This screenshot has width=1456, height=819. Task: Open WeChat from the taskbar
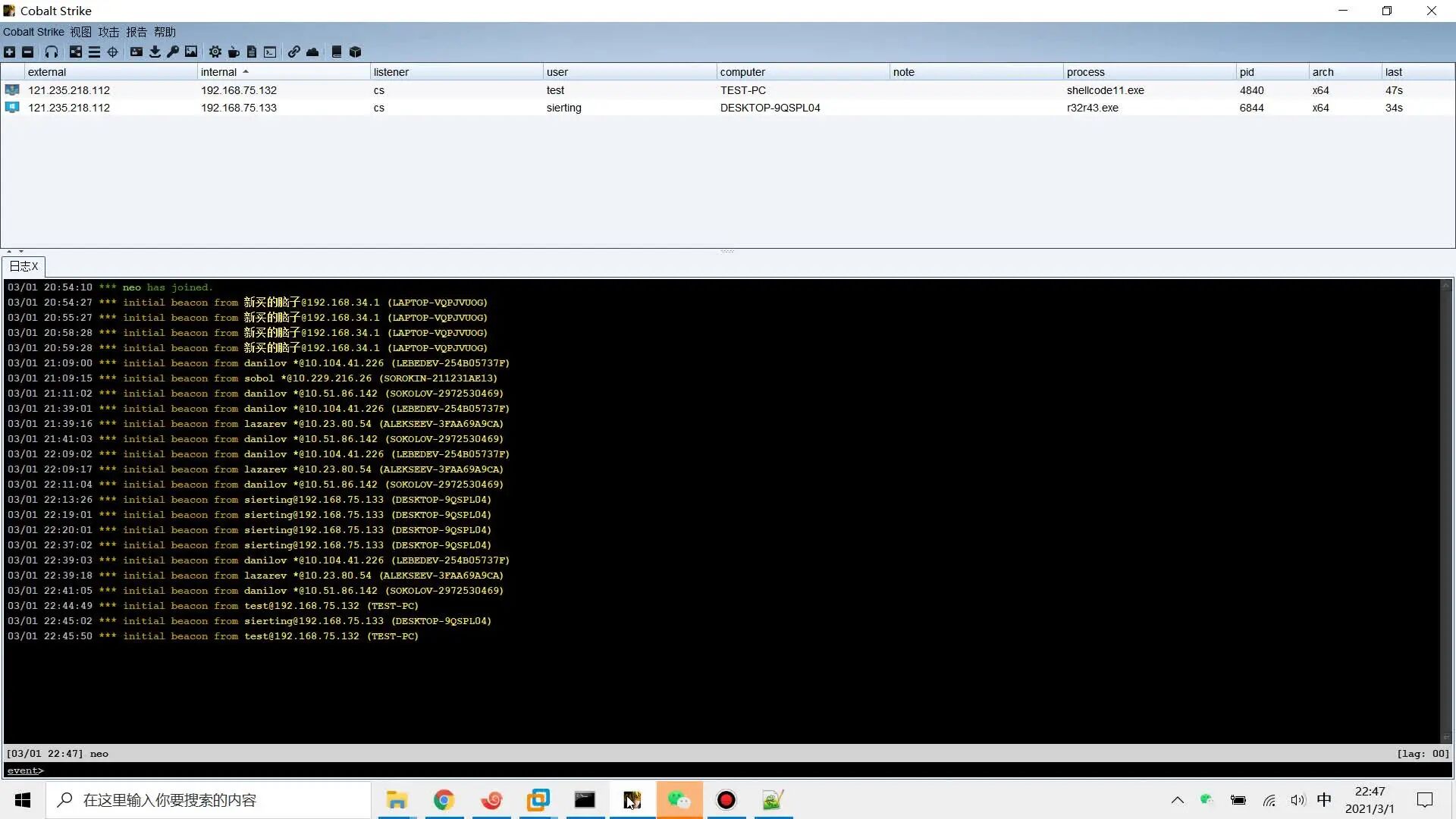tap(679, 800)
